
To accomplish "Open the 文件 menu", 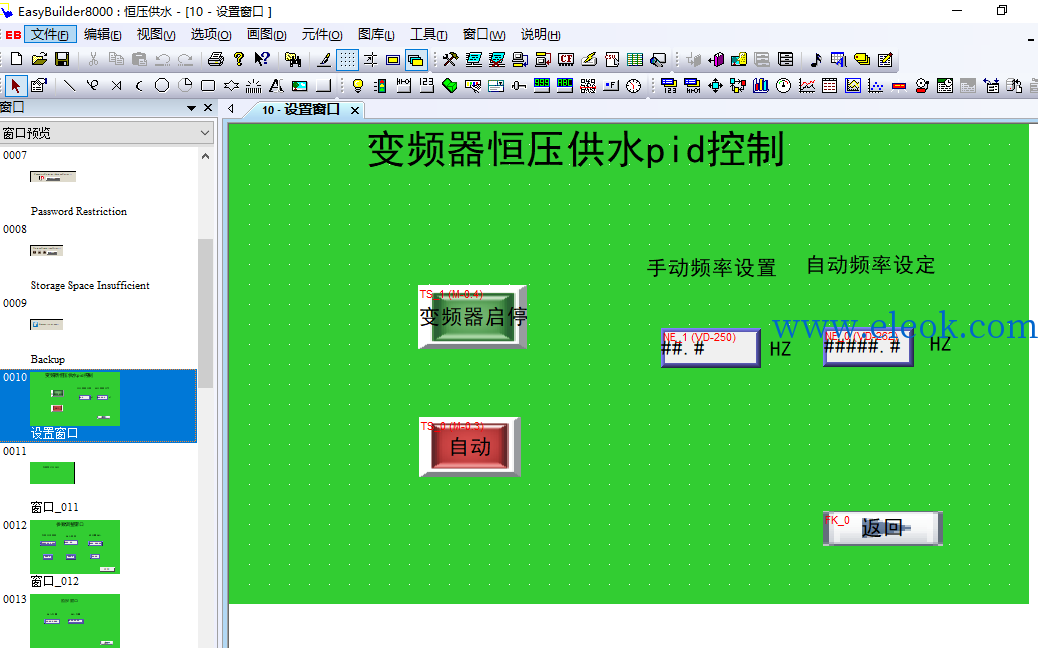I will (50, 34).
